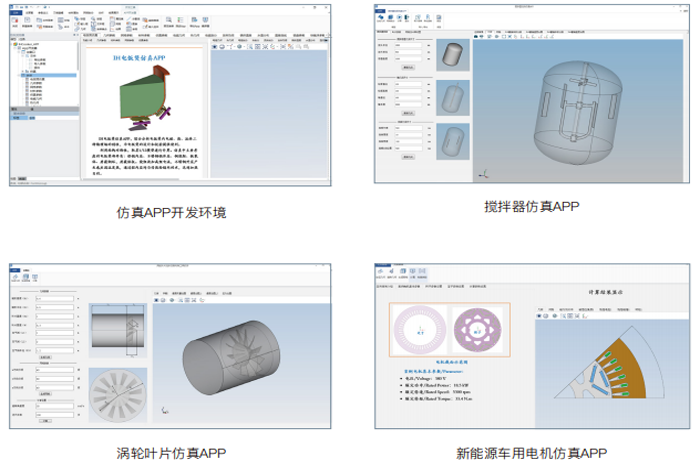Select the side-view drawing thumbnail in the turbine blade app
The image size is (700, 465).
pos(118,330)
